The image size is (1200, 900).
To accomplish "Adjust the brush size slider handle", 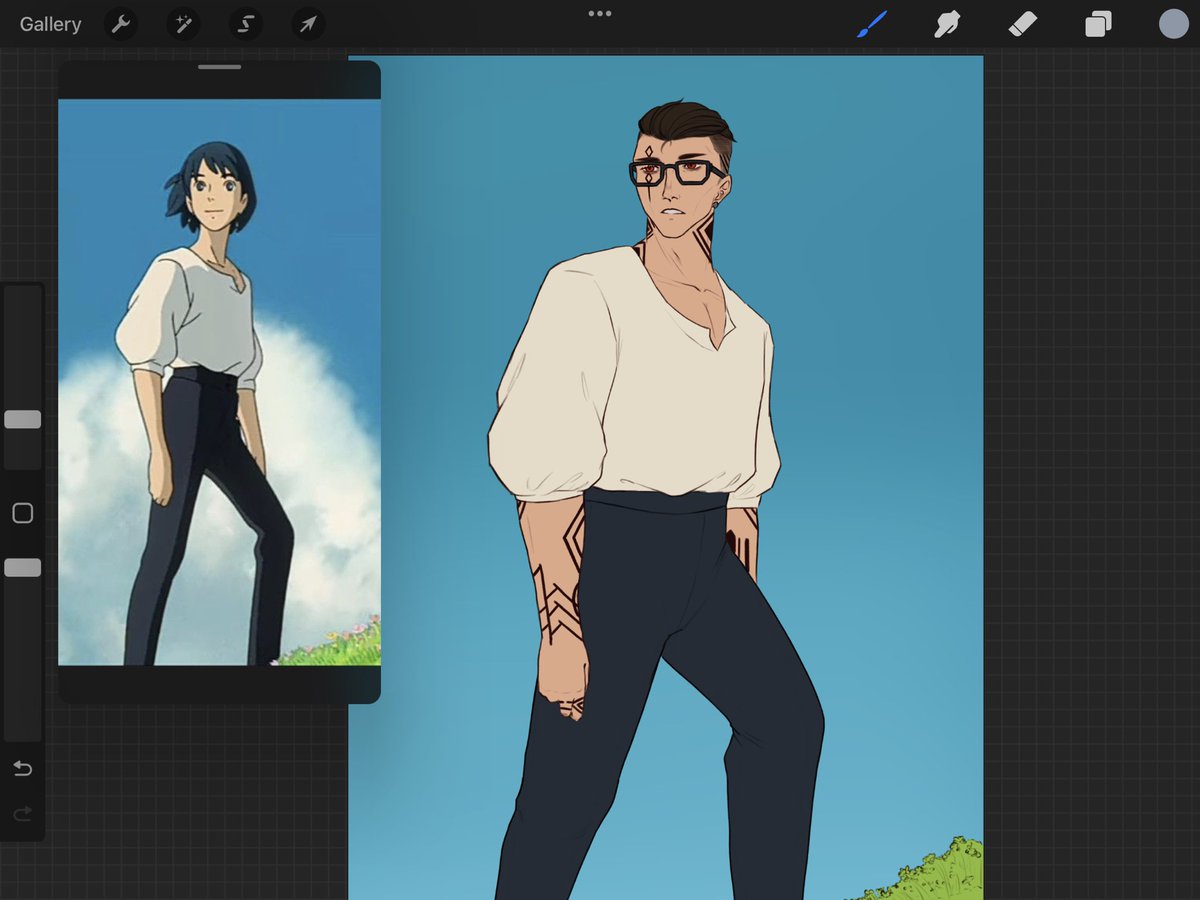I will [x=22, y=419].
